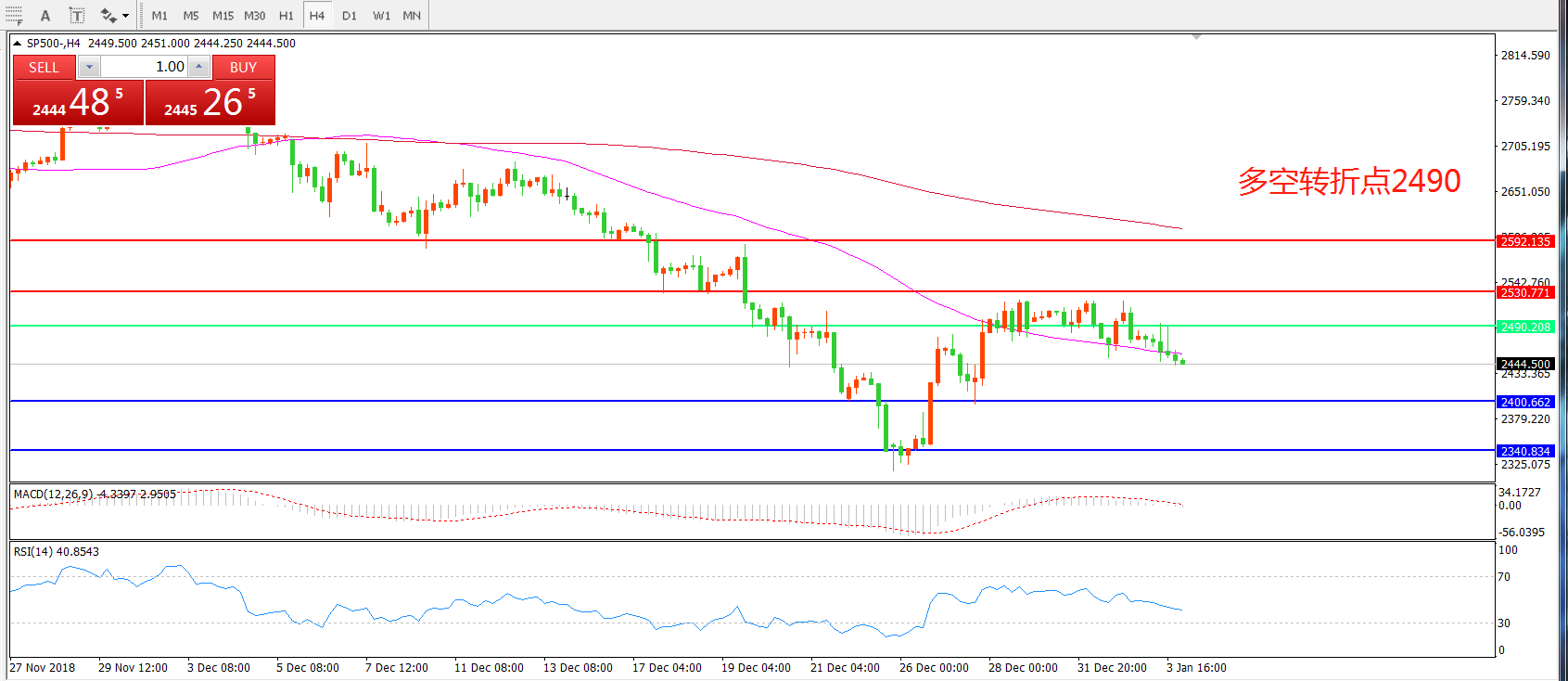The image size is (1568, 681).
Task: Click the Arrows objects icon
Action: tap(108, 15)
